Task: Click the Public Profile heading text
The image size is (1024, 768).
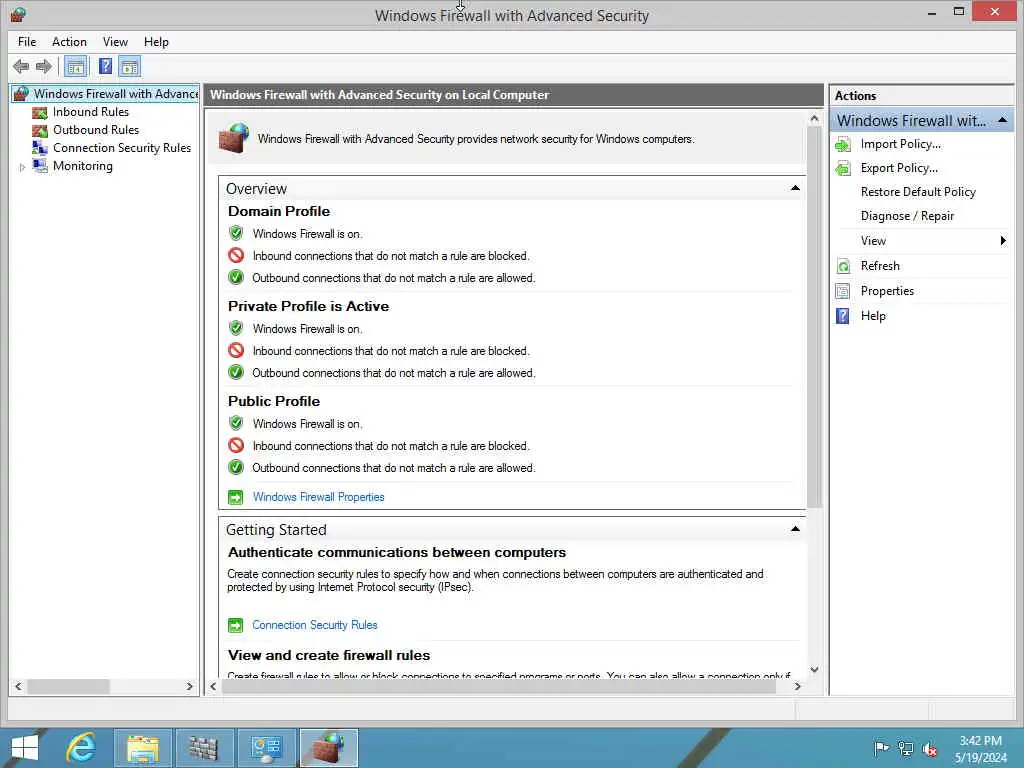Action: click(274, 401)
